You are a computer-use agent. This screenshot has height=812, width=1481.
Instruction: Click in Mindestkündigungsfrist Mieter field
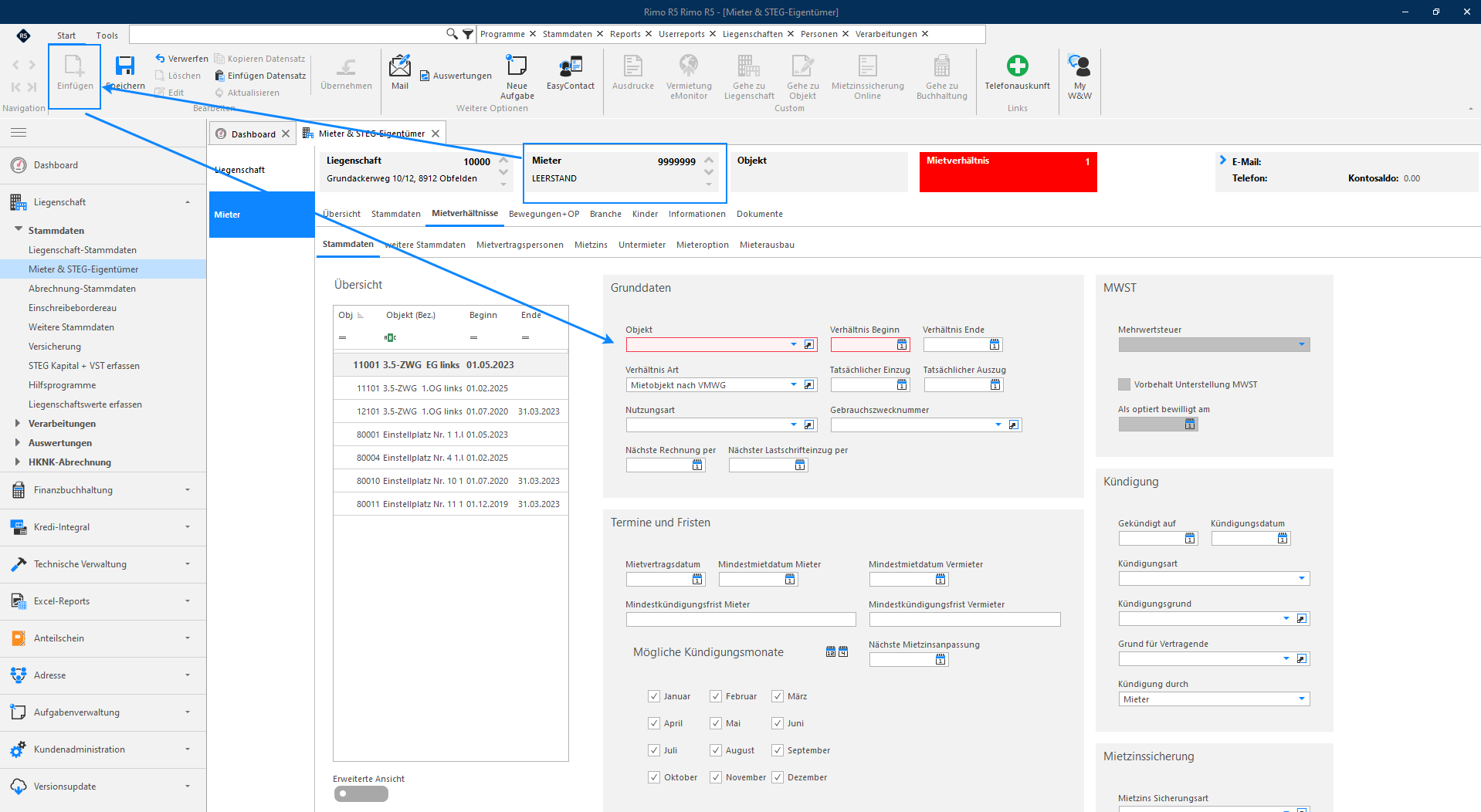(x=740, y=620)
